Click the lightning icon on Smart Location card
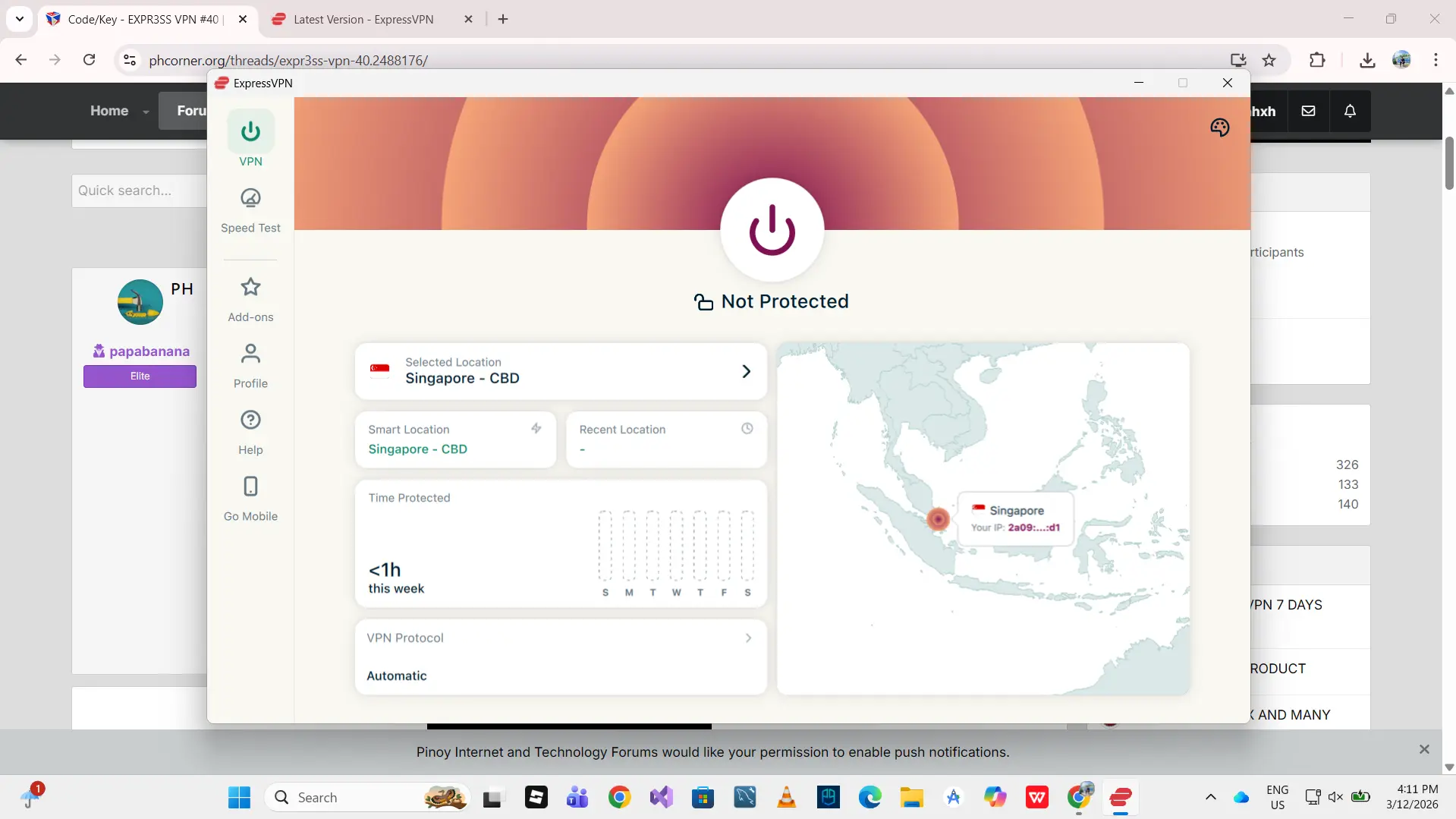 click(x=536, y=429)
